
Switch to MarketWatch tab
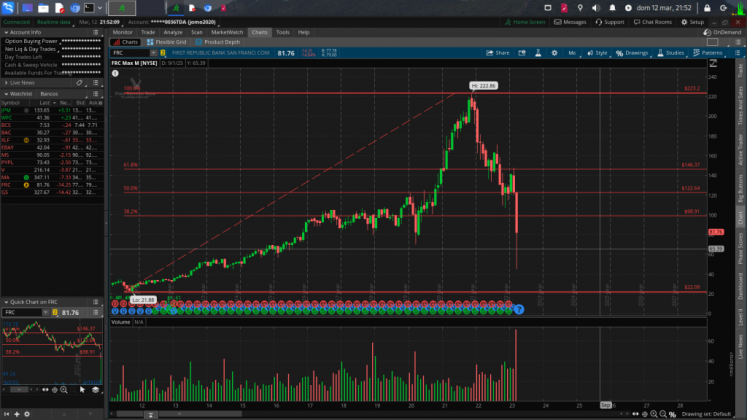227,32
